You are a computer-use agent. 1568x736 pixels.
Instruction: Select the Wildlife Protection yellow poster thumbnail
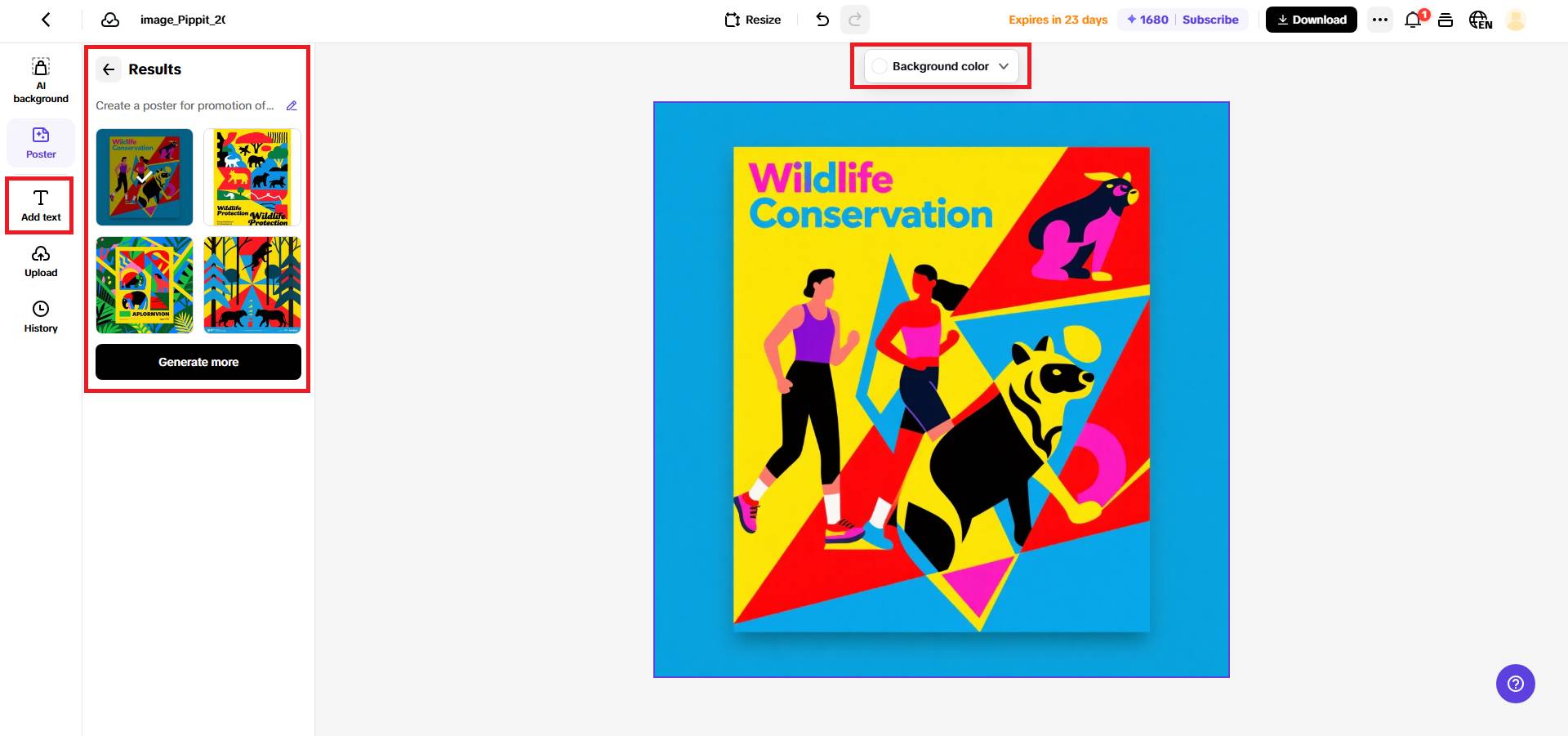(252, 177)
